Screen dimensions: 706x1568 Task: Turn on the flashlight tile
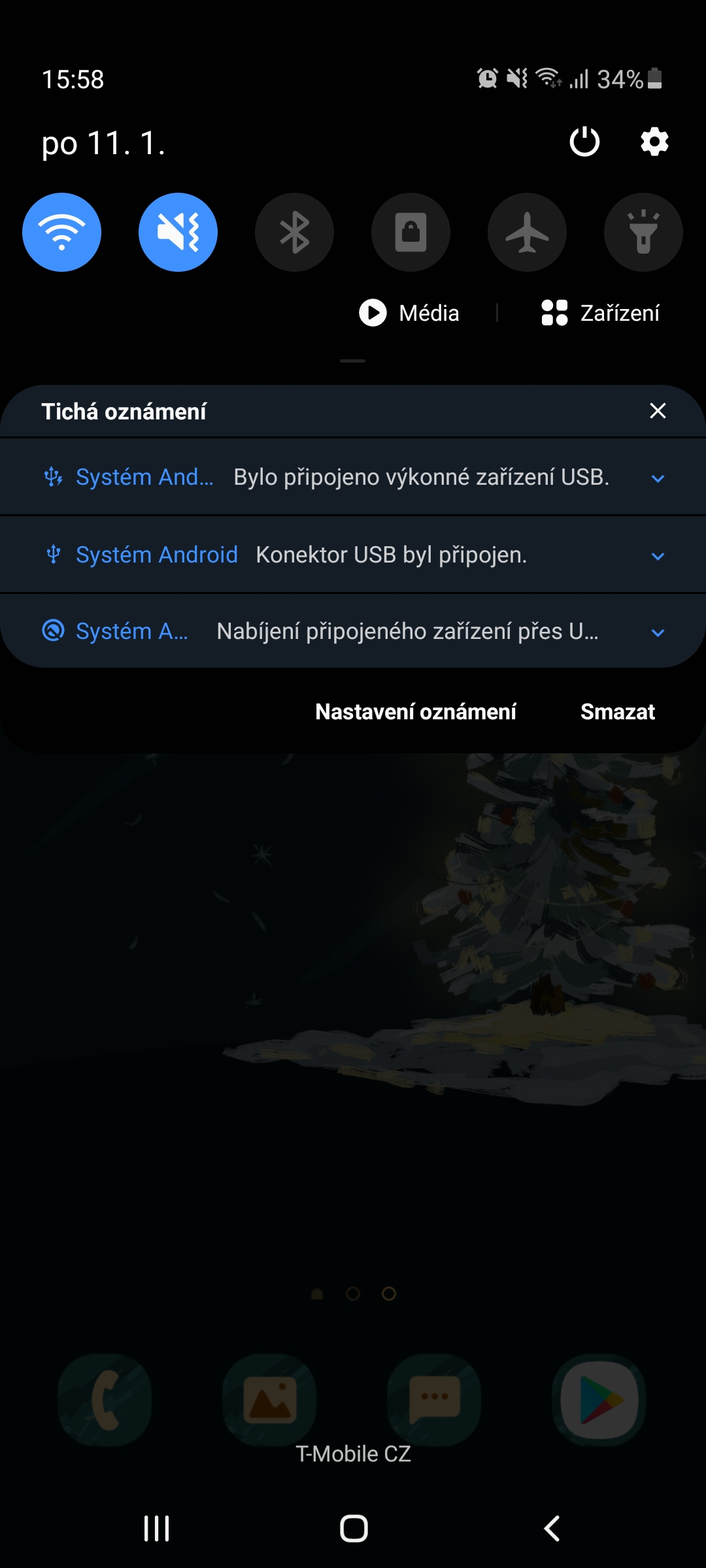(643, 232)
